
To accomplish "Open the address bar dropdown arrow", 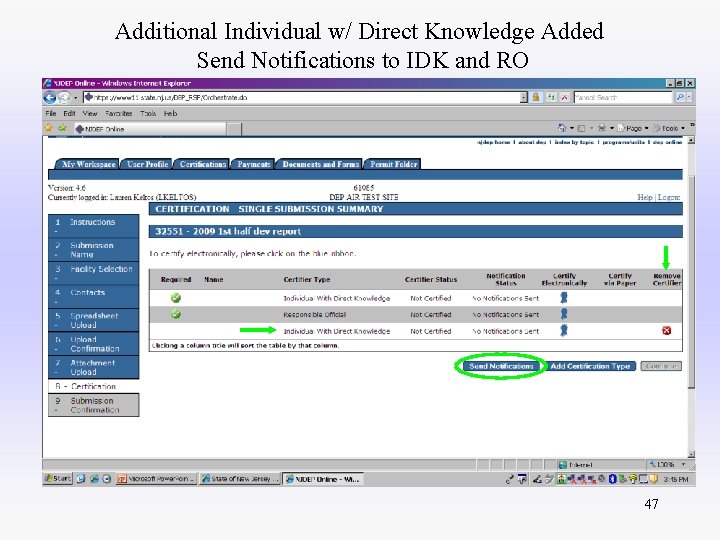I will (x=523, y=97).
